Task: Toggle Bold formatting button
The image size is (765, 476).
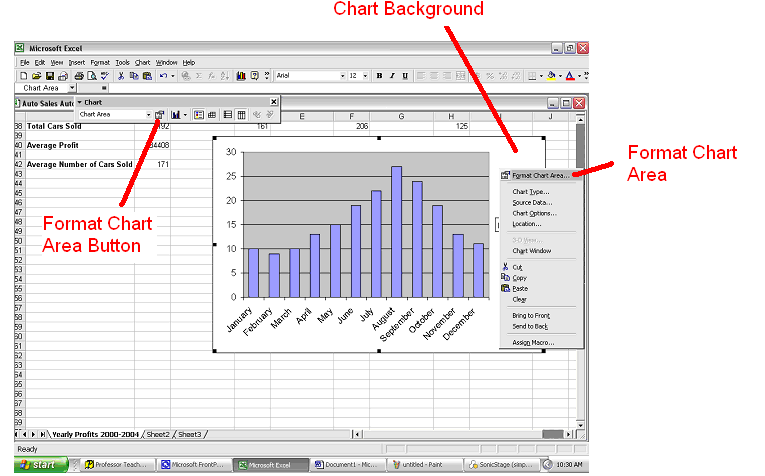Action: 379,76
